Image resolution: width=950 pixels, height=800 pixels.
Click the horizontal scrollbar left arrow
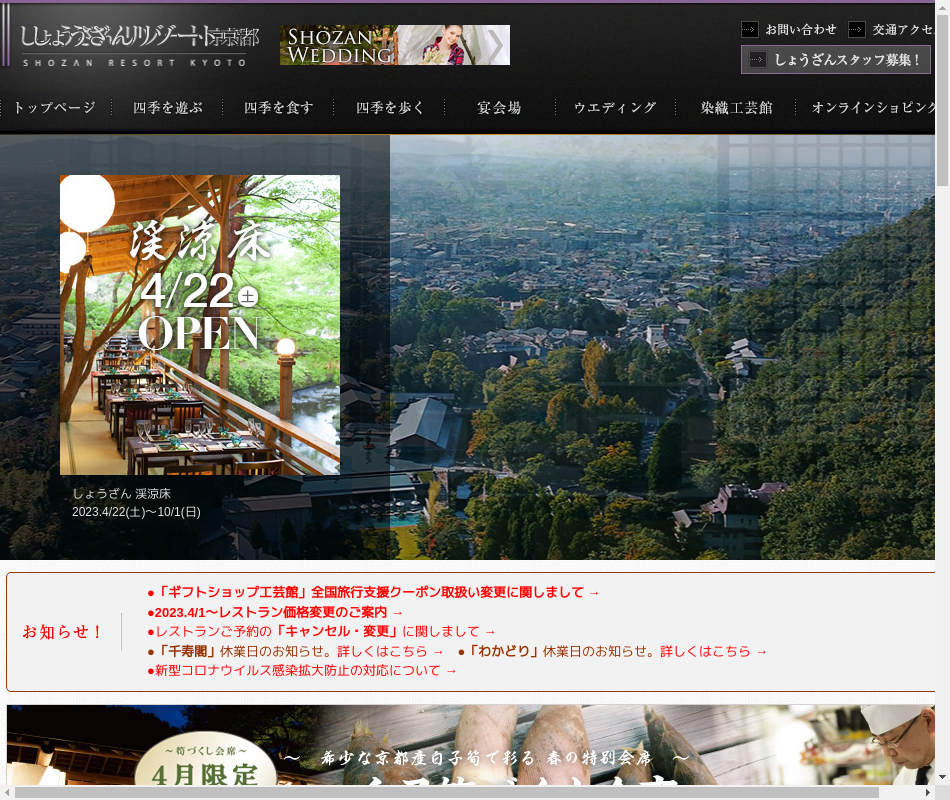(x=7, y=792)
